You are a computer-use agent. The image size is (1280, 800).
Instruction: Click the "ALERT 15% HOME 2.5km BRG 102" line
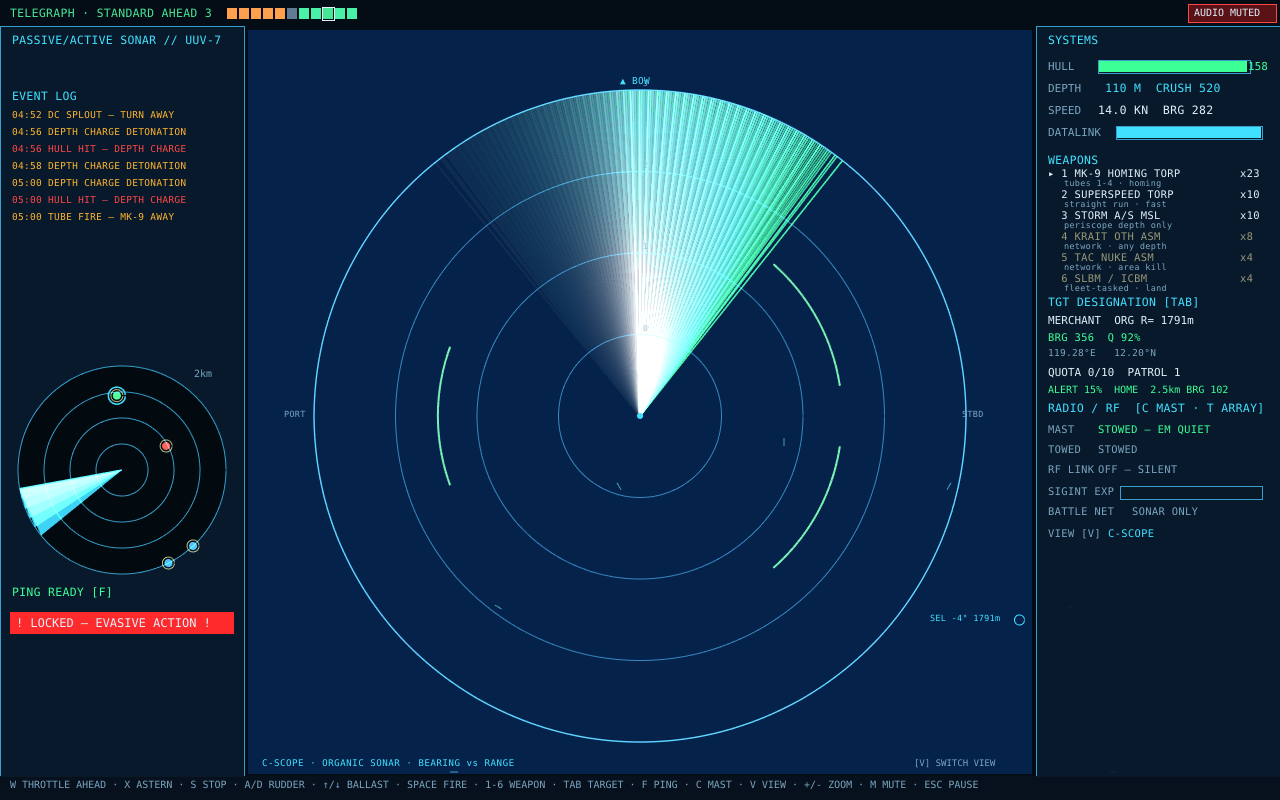[1138, 390]
